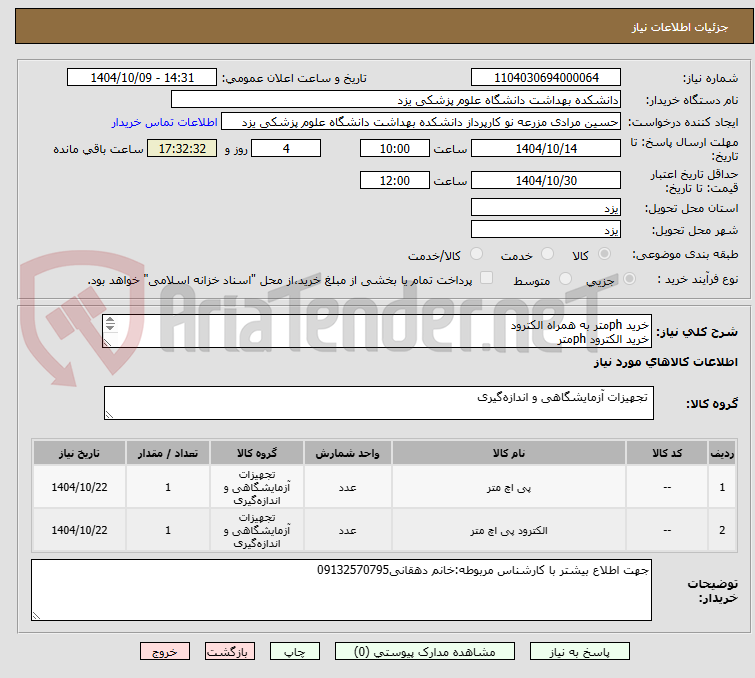Select the جزیی purchase type radio
Viewport: 755px width, 678px height.
click(x=629, y=278)
